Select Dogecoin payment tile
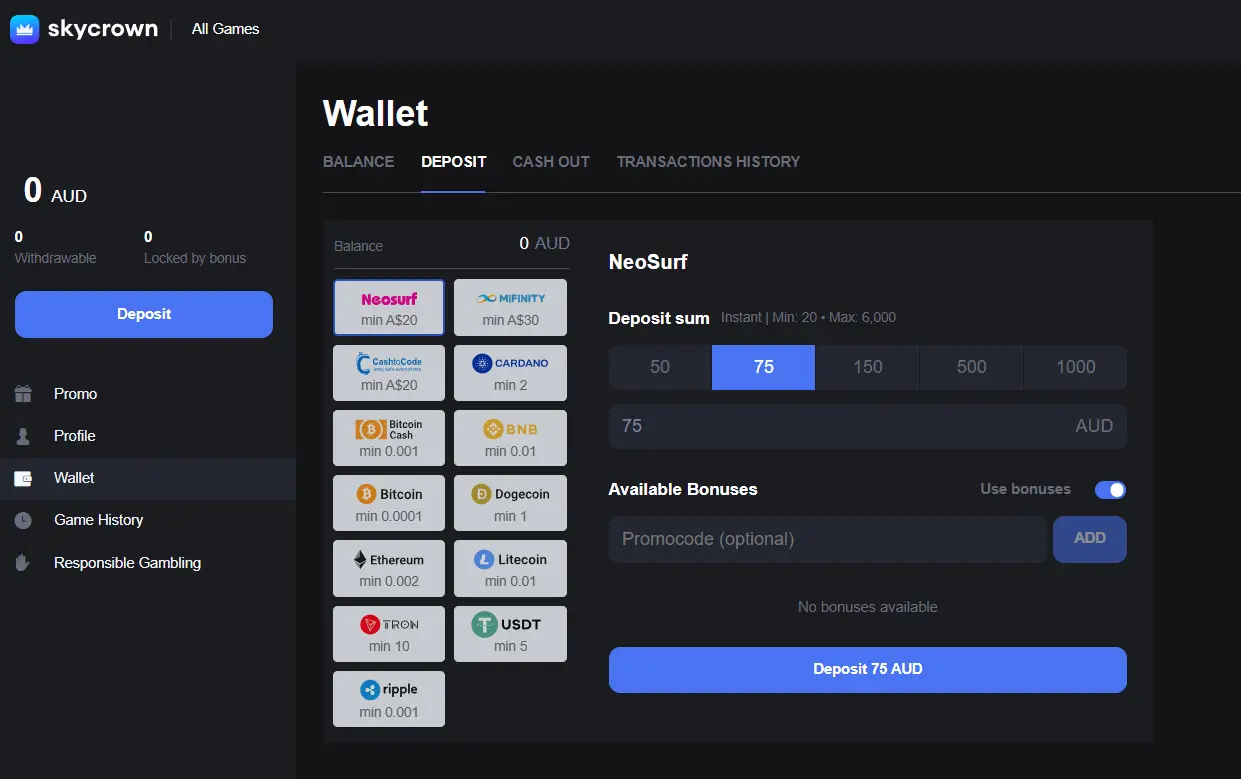Viewport: 1241px width, 779px height. [510, 503]
